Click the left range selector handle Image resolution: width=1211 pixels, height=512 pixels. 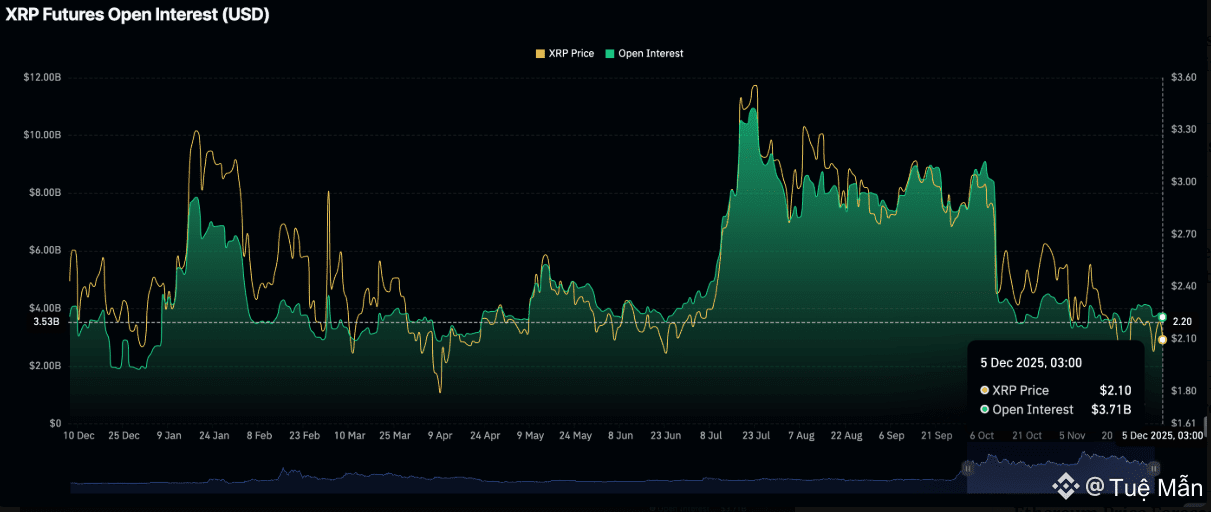pos(967,467)
